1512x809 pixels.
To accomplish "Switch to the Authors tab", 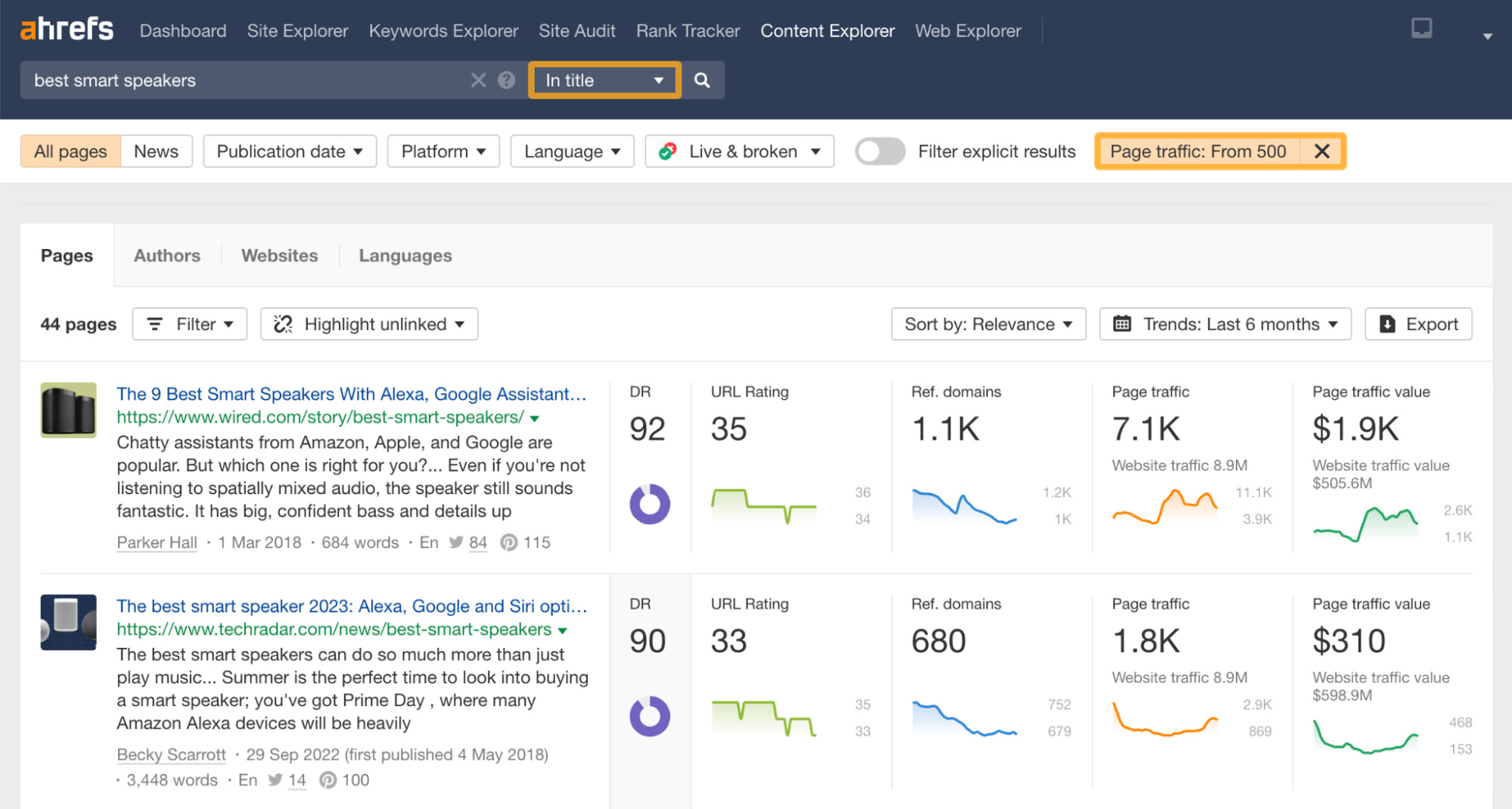I will coord(166,255).
